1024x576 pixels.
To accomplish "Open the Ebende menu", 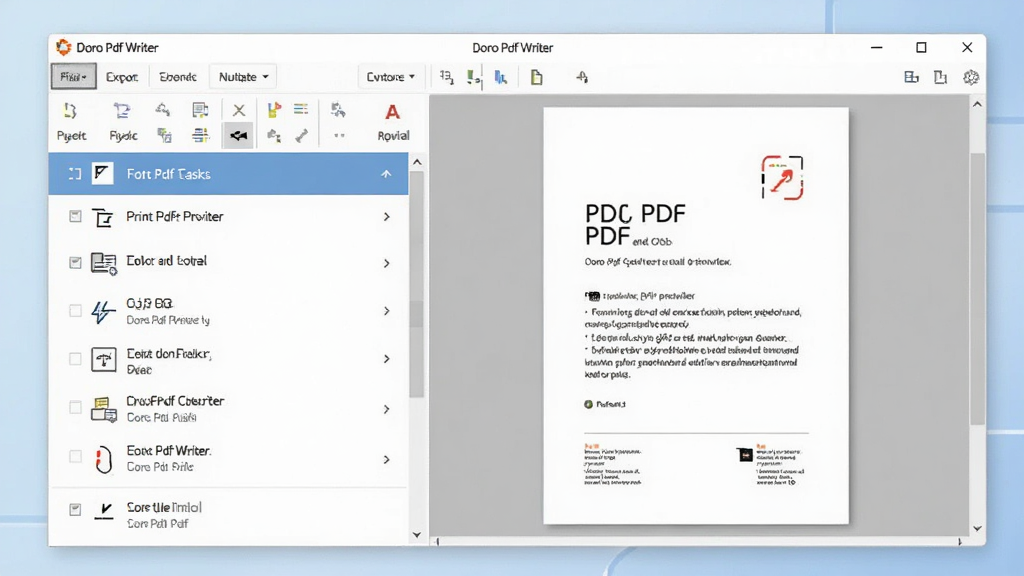I will [178, 77].
